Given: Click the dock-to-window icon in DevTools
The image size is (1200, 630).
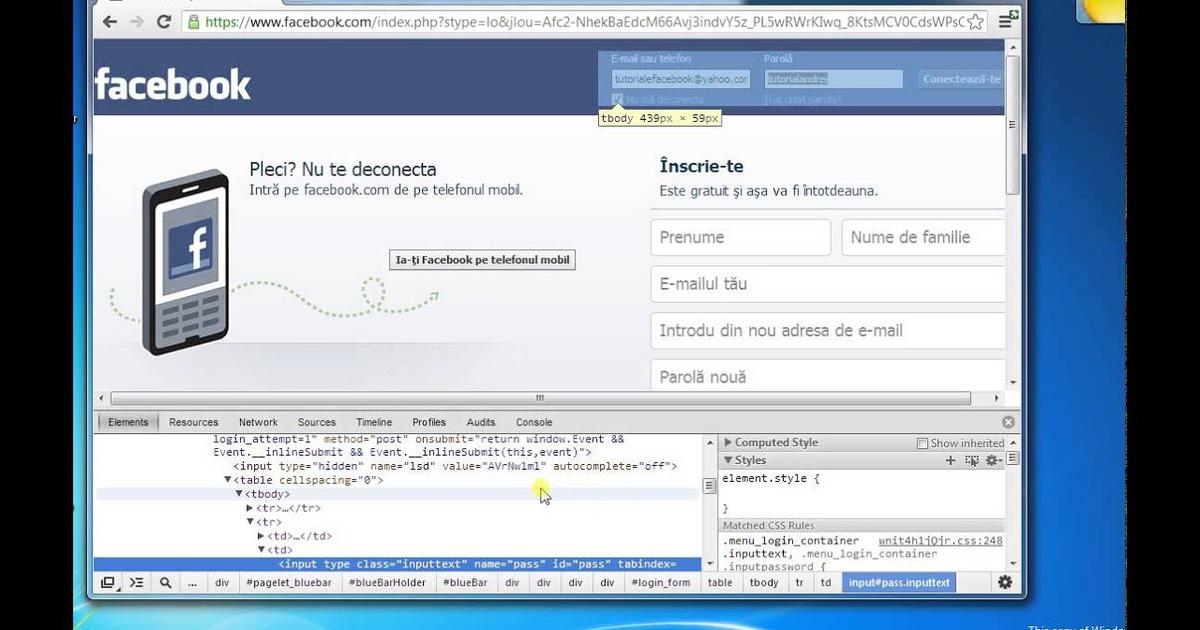Looking at the screenshot, I should [x=108, y=582].
